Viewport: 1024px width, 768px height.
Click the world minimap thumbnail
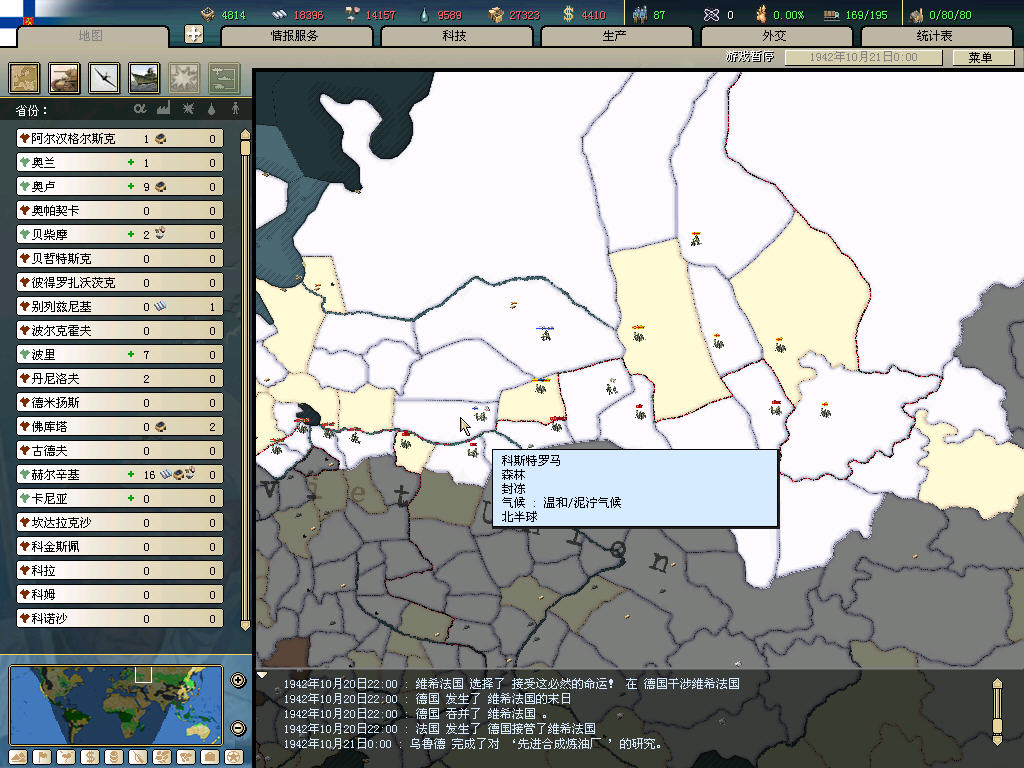pos(116,705)
